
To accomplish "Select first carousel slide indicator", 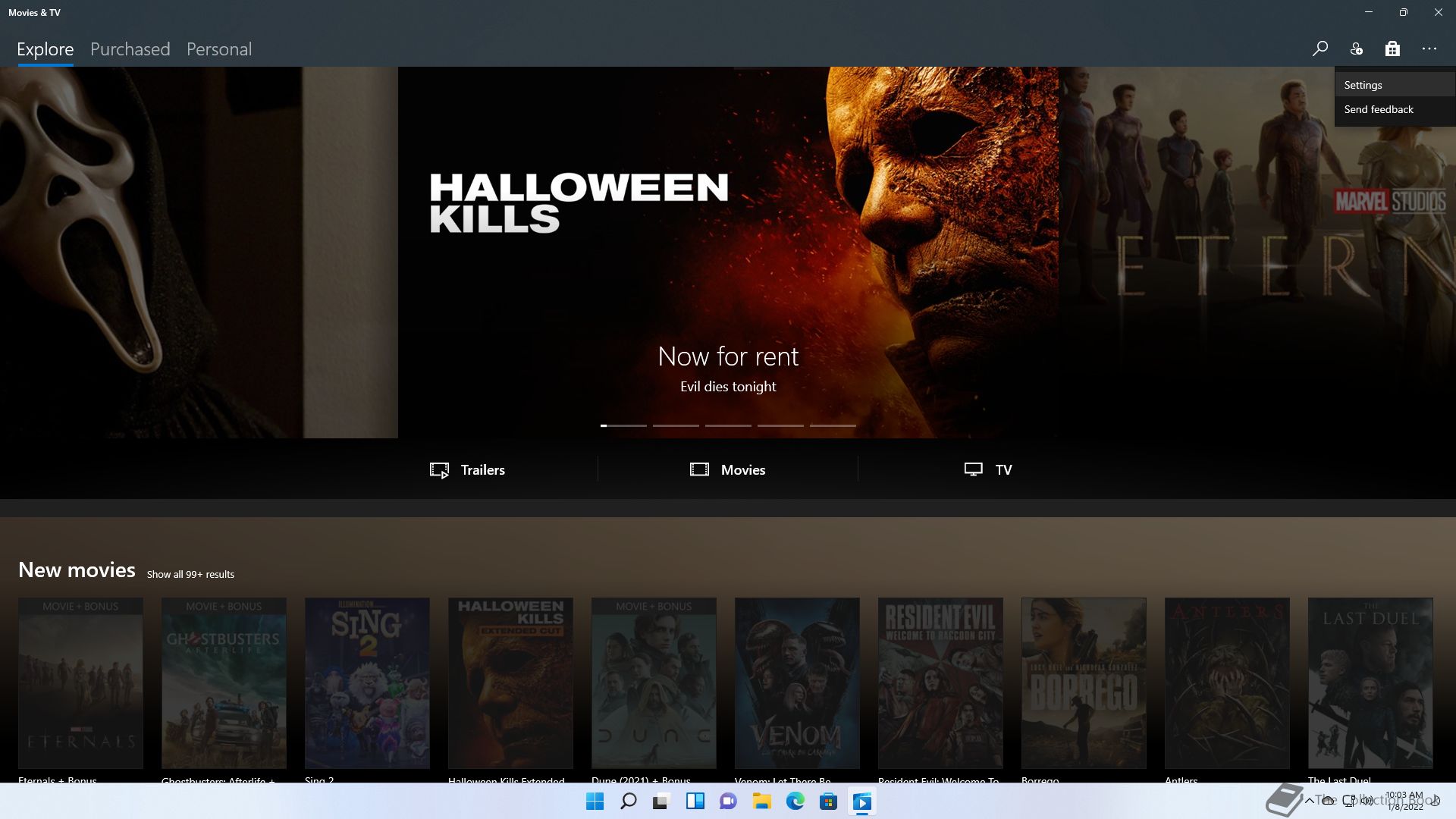I will pyautogui.click(x=623, y=425).
